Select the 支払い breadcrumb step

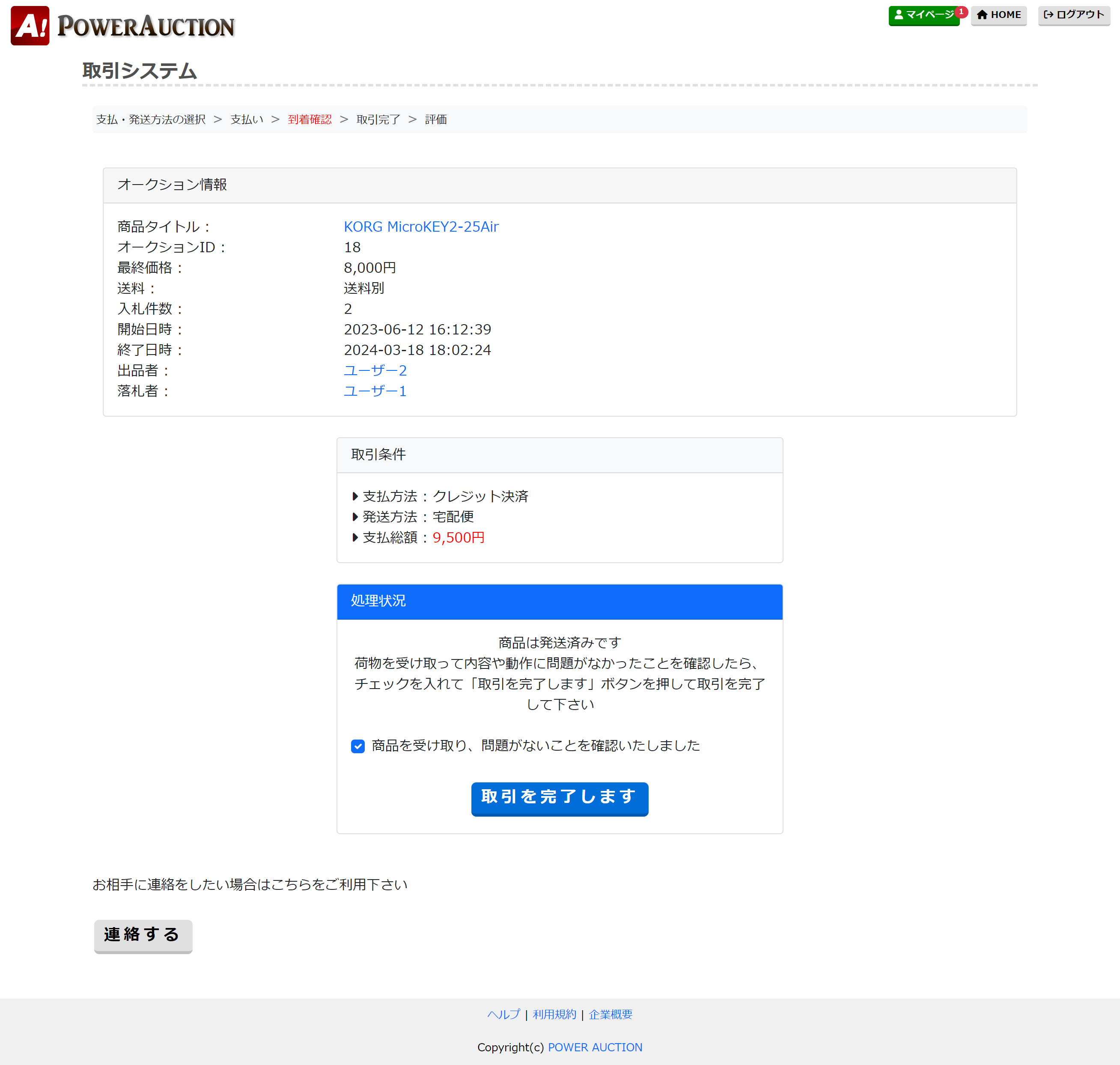click(x=247, y=119)
